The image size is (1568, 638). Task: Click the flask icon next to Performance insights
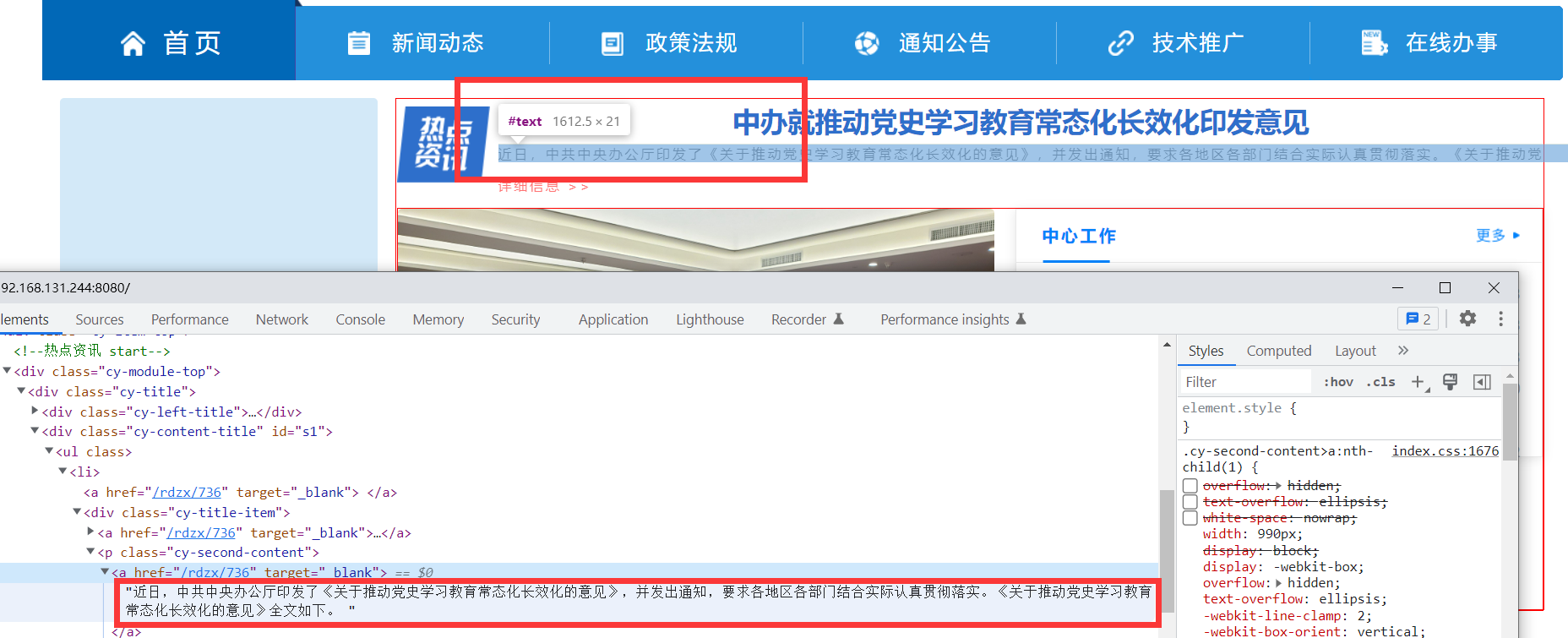coord(1021,319)
